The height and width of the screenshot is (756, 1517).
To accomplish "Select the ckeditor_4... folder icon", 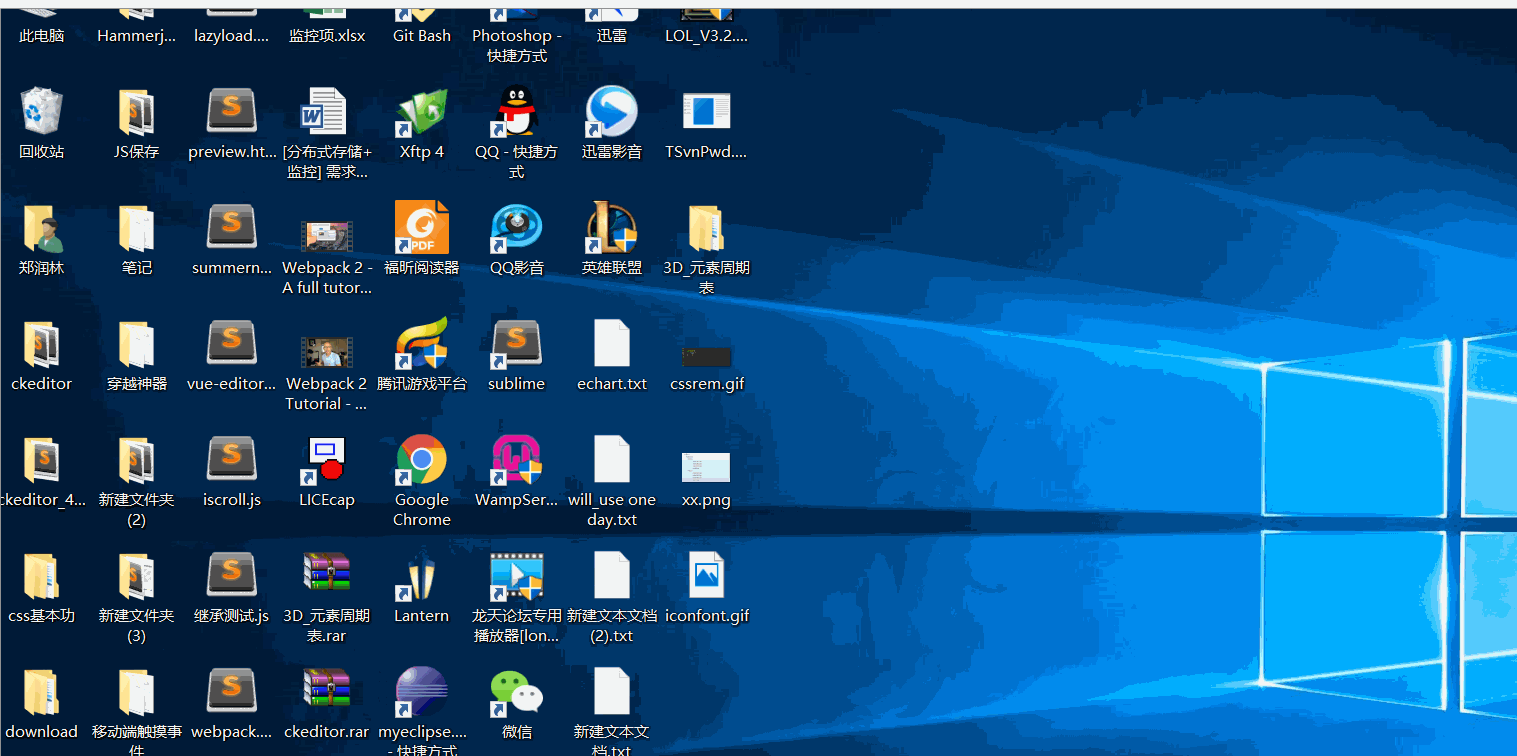I will (42, 460).
